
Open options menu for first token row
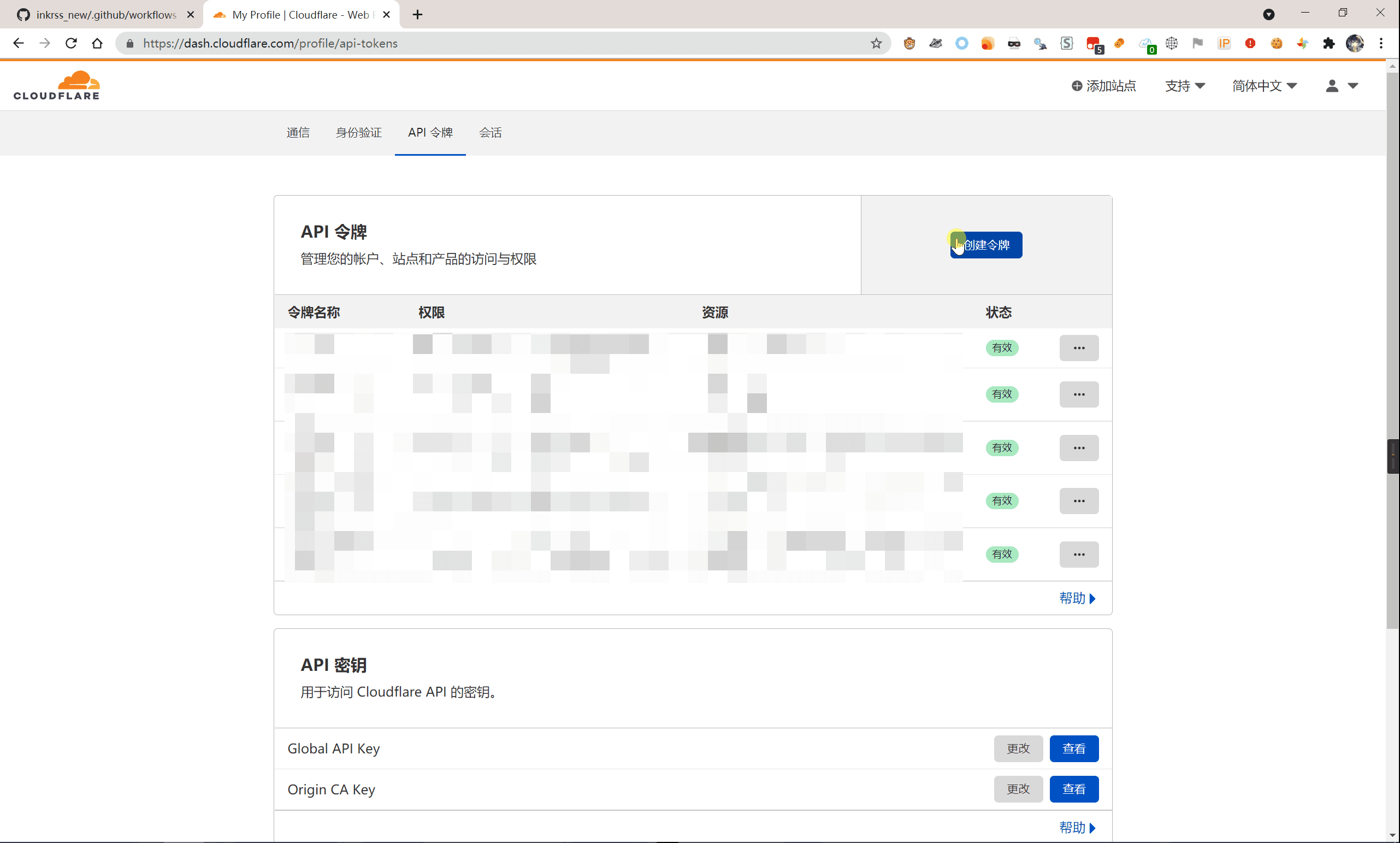click(x=1078, y=347)
